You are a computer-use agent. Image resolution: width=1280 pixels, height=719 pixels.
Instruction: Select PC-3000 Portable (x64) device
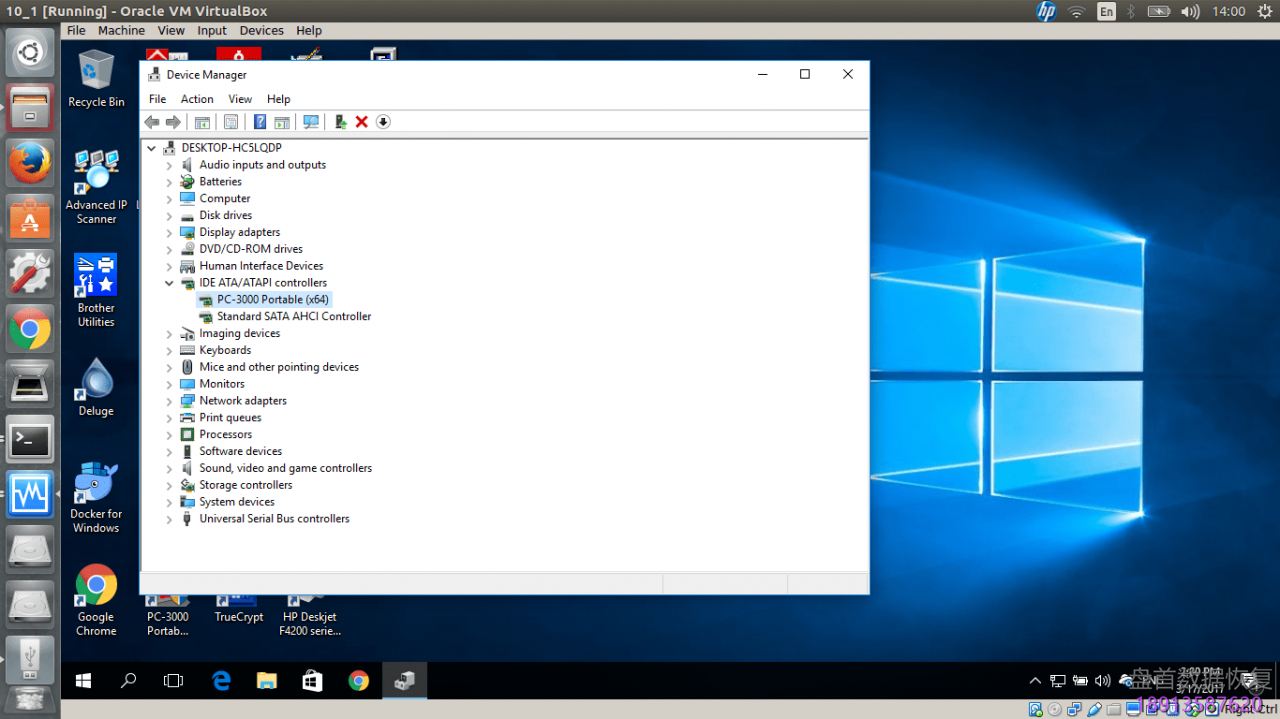point(272,299)
